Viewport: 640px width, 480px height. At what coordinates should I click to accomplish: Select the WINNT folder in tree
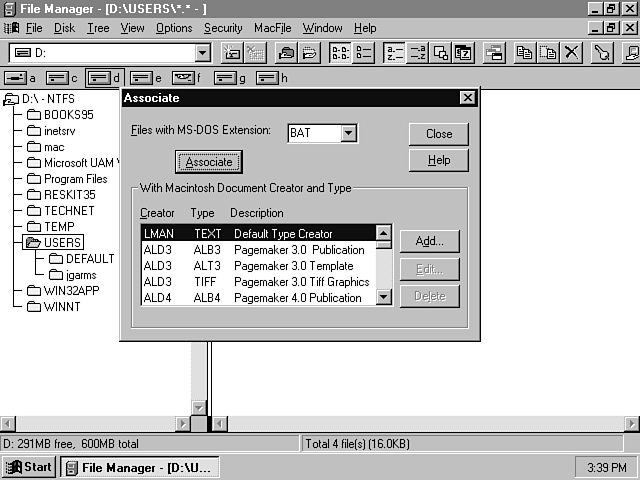pyautogui.click(x=62, y=307)
